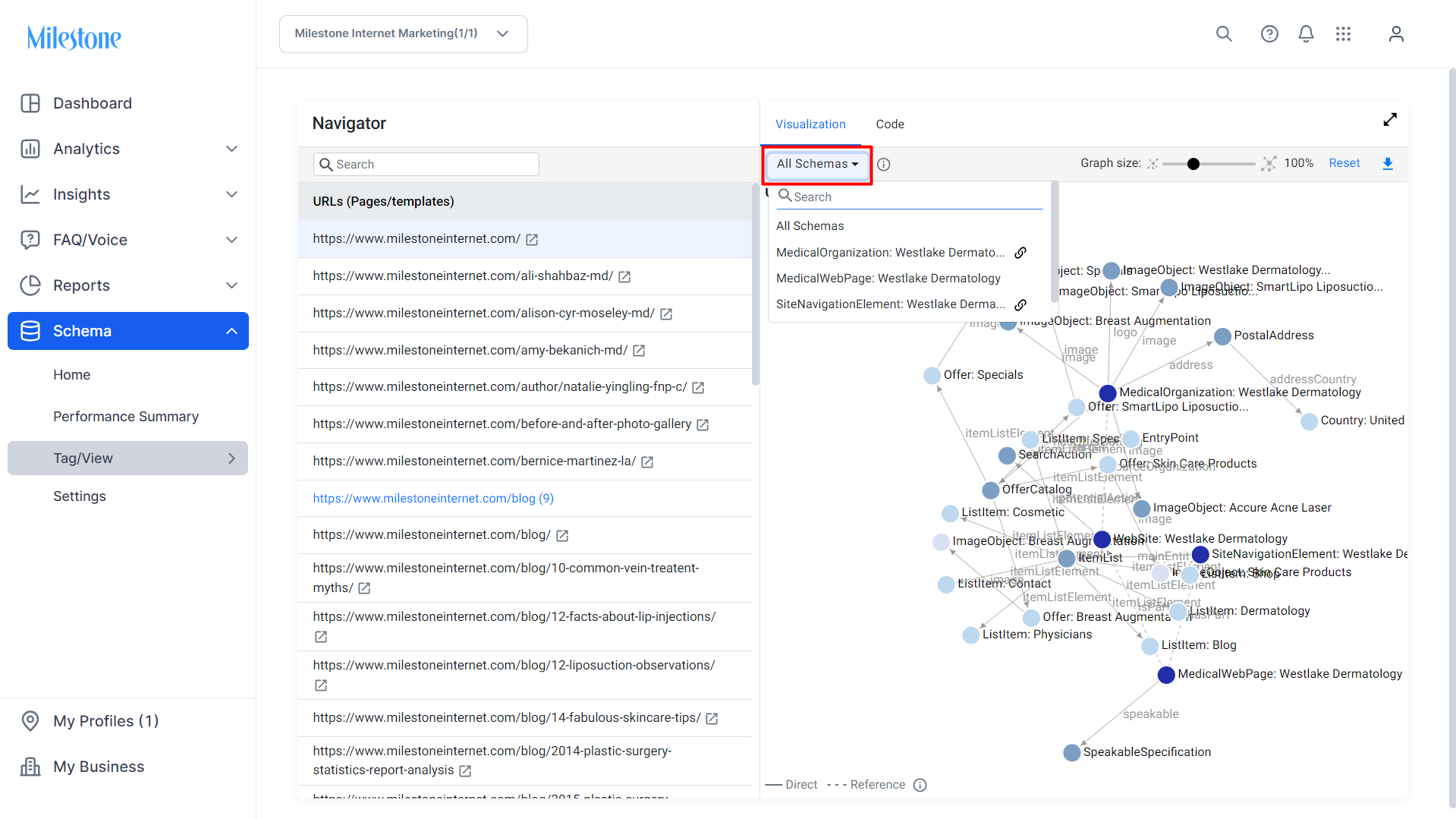The image size is (1456, 819).
Task: Expand the visualization to fullscreen
Action: point(1390,120)
